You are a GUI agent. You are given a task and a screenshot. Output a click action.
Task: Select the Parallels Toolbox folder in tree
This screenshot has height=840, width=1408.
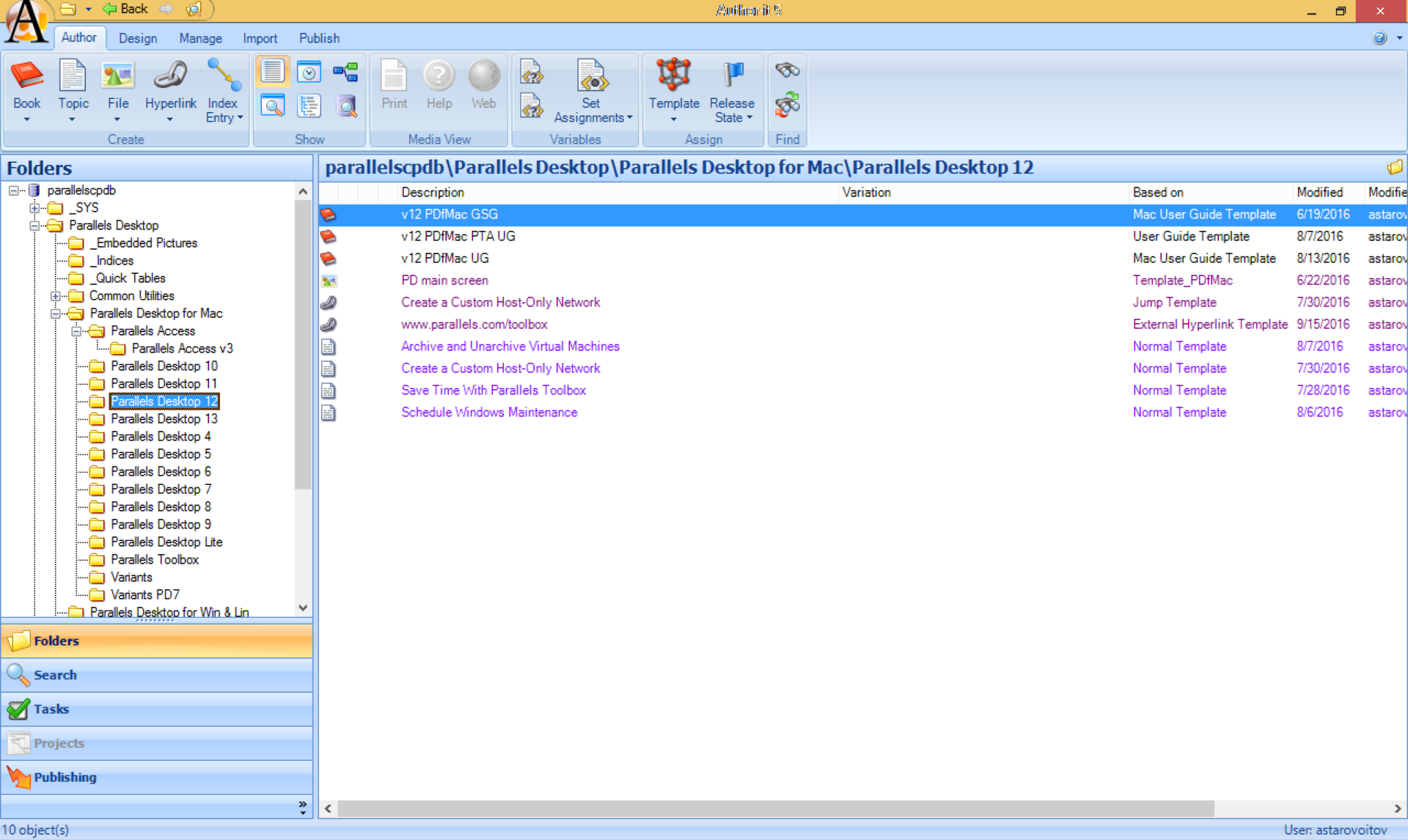(155, 559)
